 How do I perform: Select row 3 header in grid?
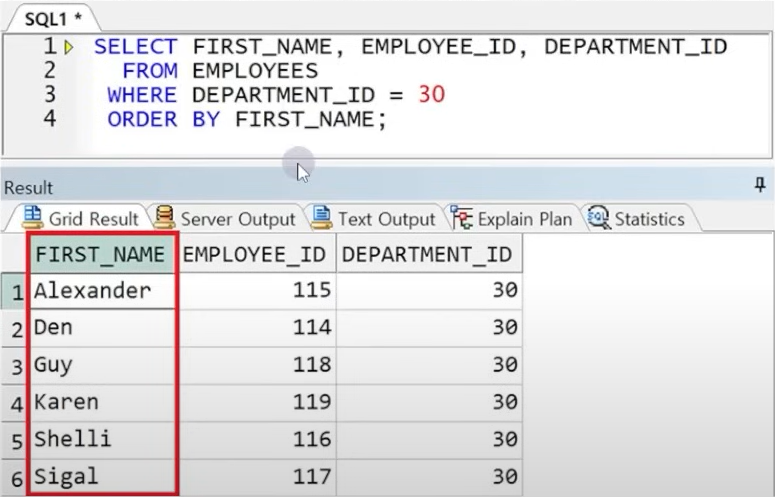[14, 366]
